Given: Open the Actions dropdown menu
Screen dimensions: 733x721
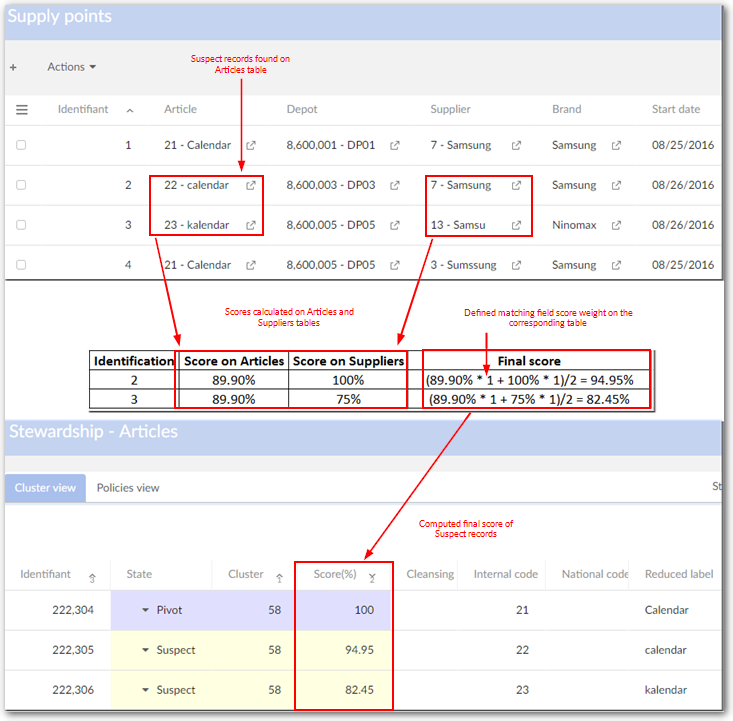Looking at the screenshot, I should pos(72,67).
